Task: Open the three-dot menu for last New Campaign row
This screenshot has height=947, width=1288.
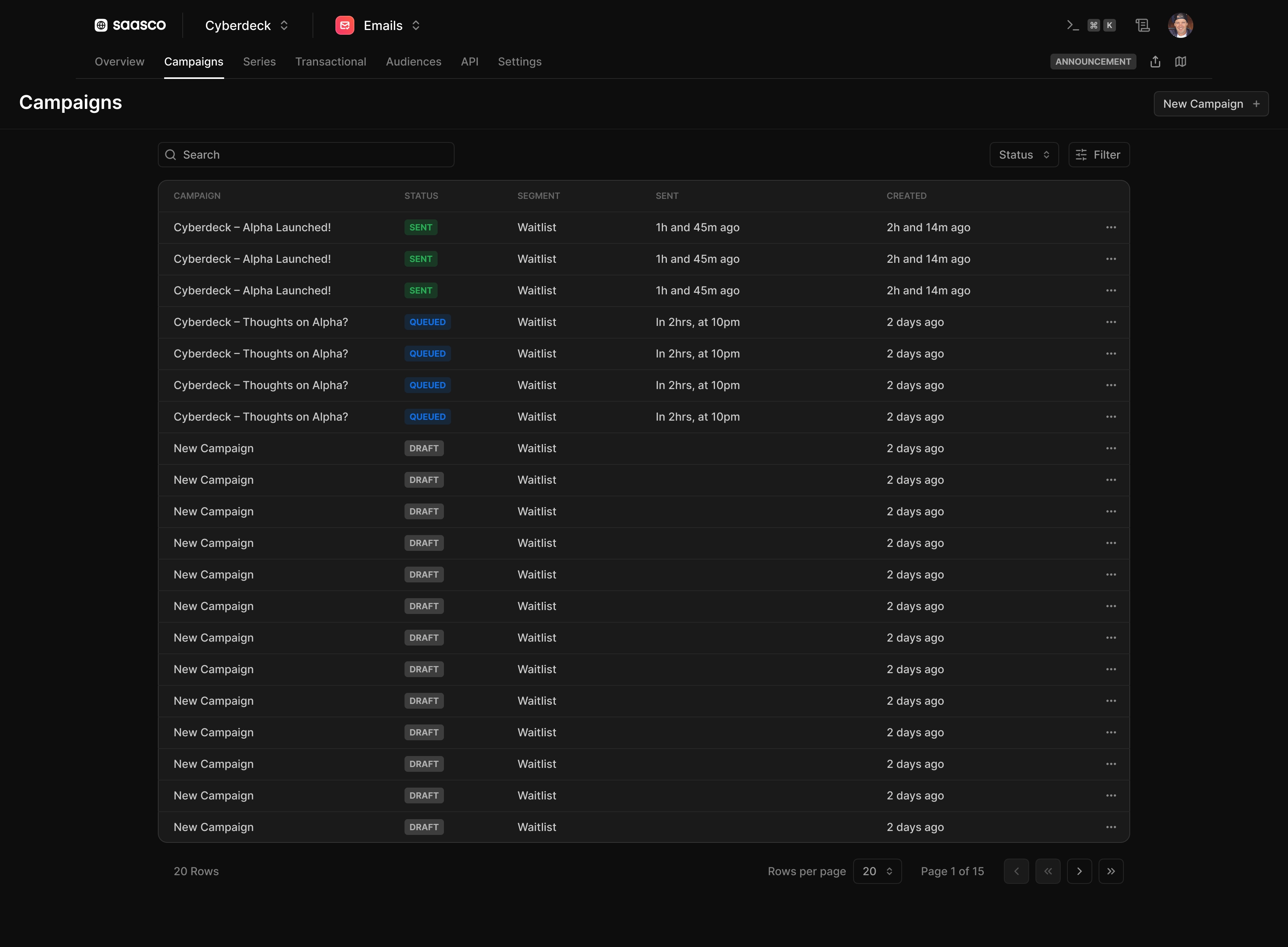Action: click(x=1110, y=827)
